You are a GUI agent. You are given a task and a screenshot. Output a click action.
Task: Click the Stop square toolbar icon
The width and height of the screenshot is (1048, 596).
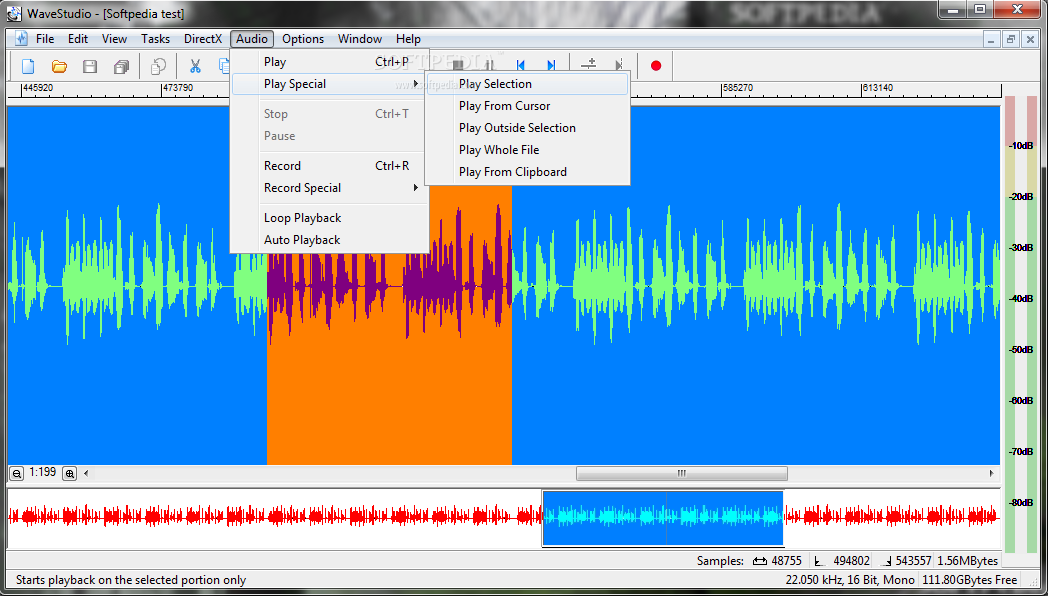pos(458,65)
